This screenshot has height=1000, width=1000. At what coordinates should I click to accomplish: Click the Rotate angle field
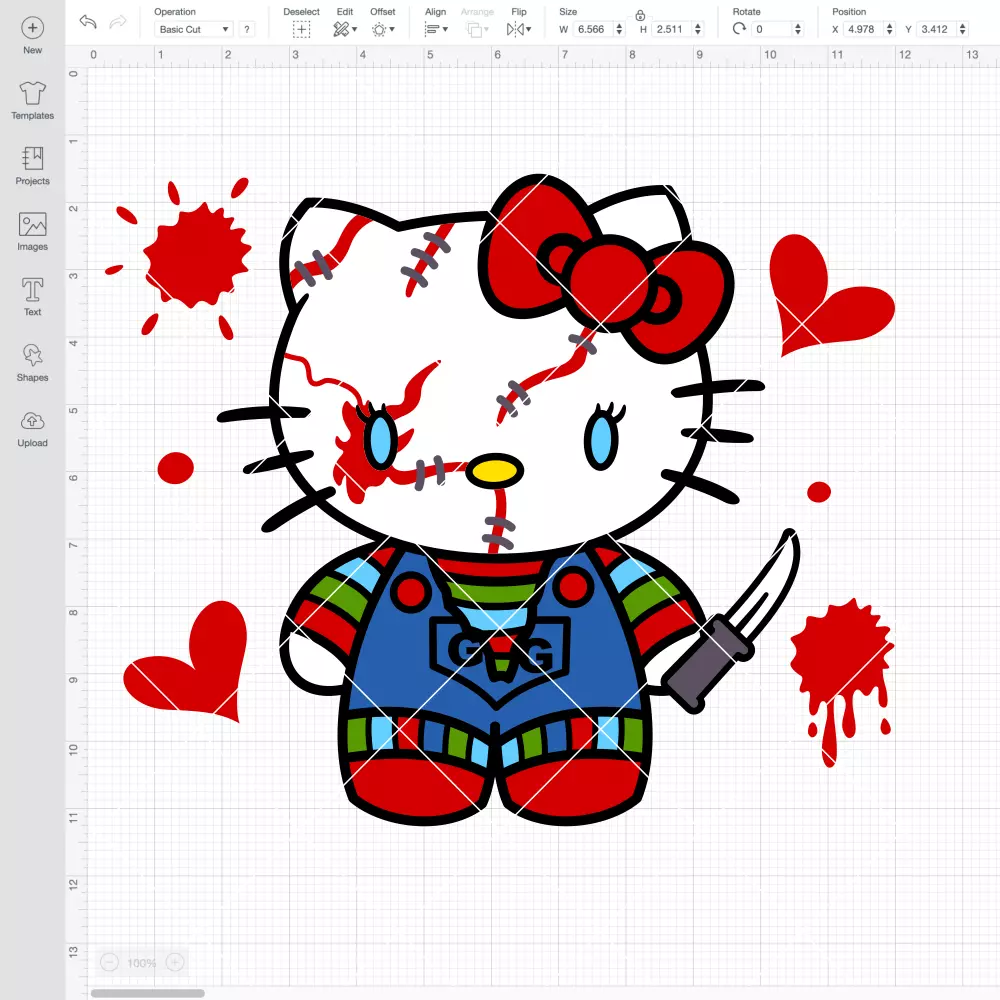tap(772, 29)
